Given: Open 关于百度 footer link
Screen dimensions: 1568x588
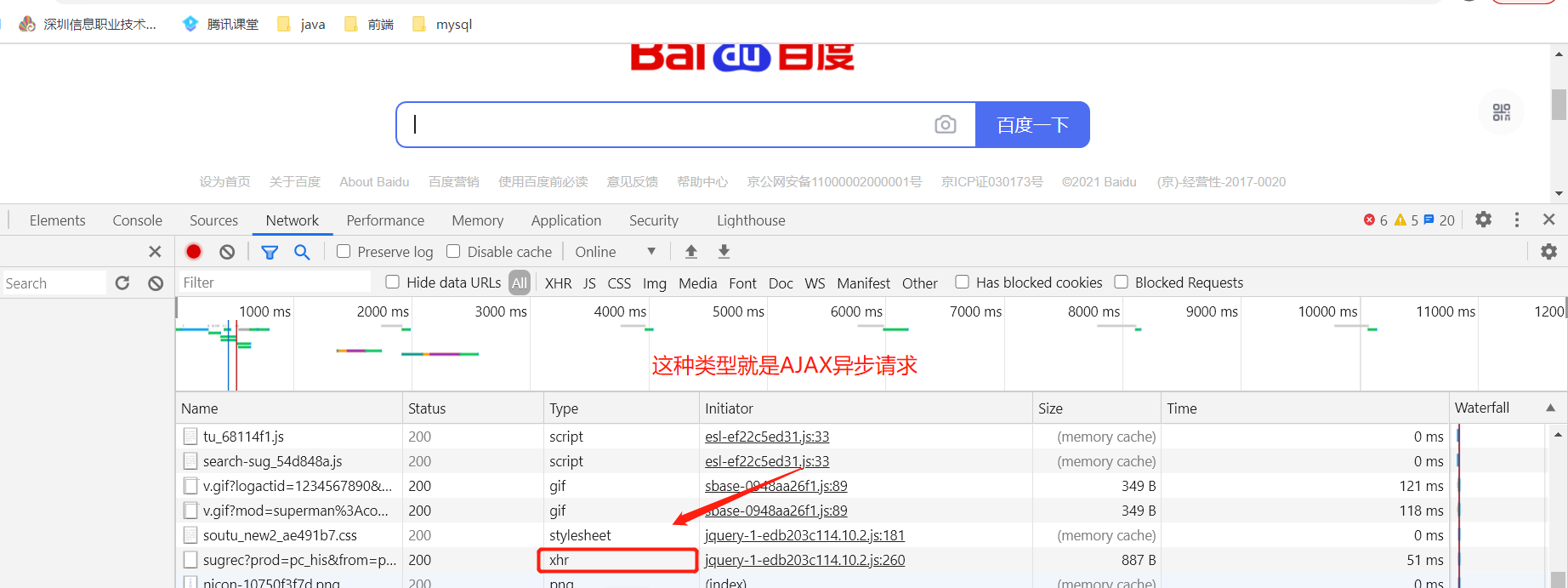Looking at the screenshot, I should pyautogui.click(x=295, y=181).
